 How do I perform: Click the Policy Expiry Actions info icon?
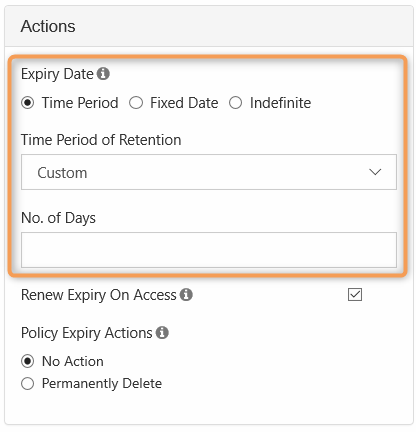tap(162, 333)
